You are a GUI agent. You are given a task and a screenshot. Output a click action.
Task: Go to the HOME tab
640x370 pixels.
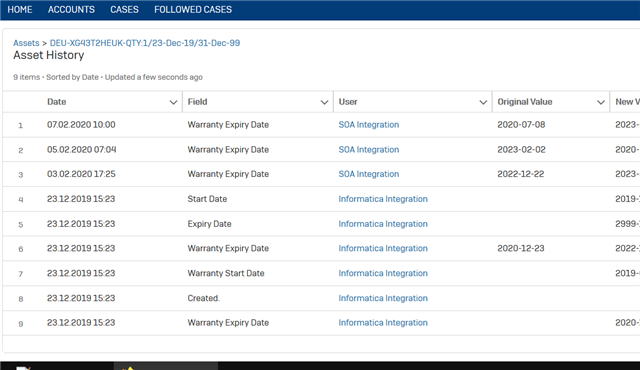point(20,10)
